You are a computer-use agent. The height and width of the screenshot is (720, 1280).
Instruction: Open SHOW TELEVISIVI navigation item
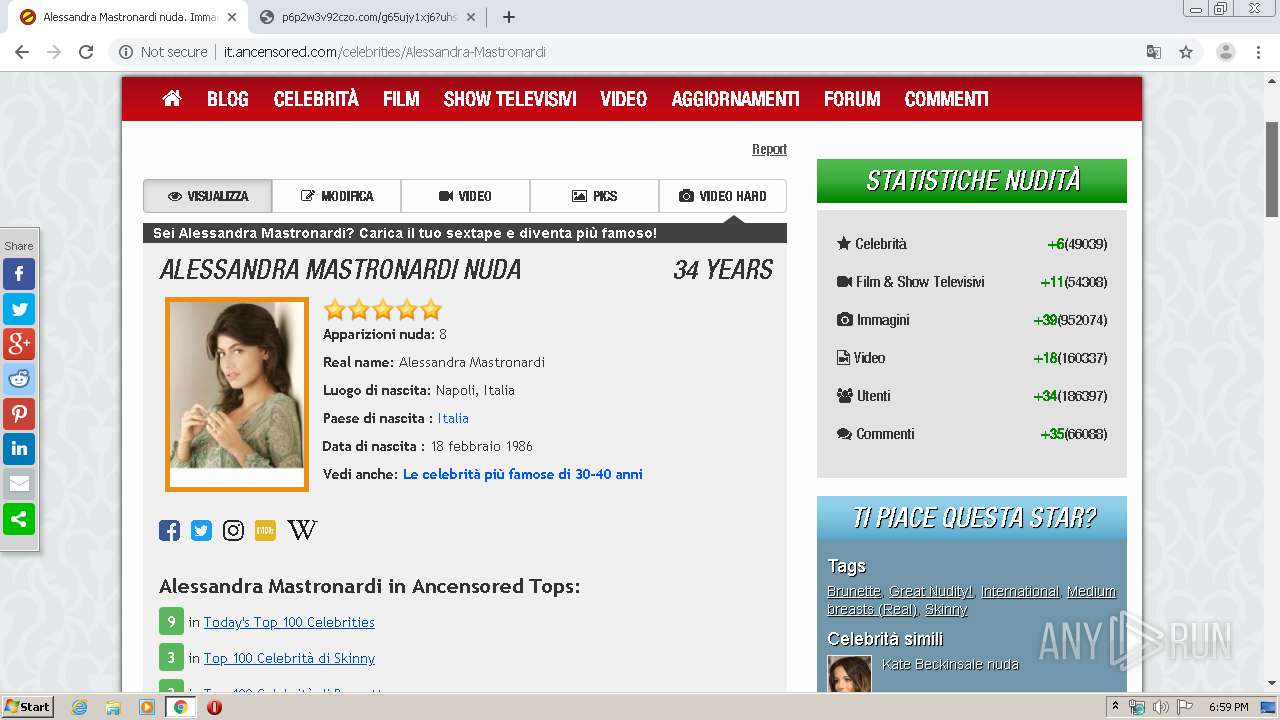pyautogui.click(x=510, y=99)
